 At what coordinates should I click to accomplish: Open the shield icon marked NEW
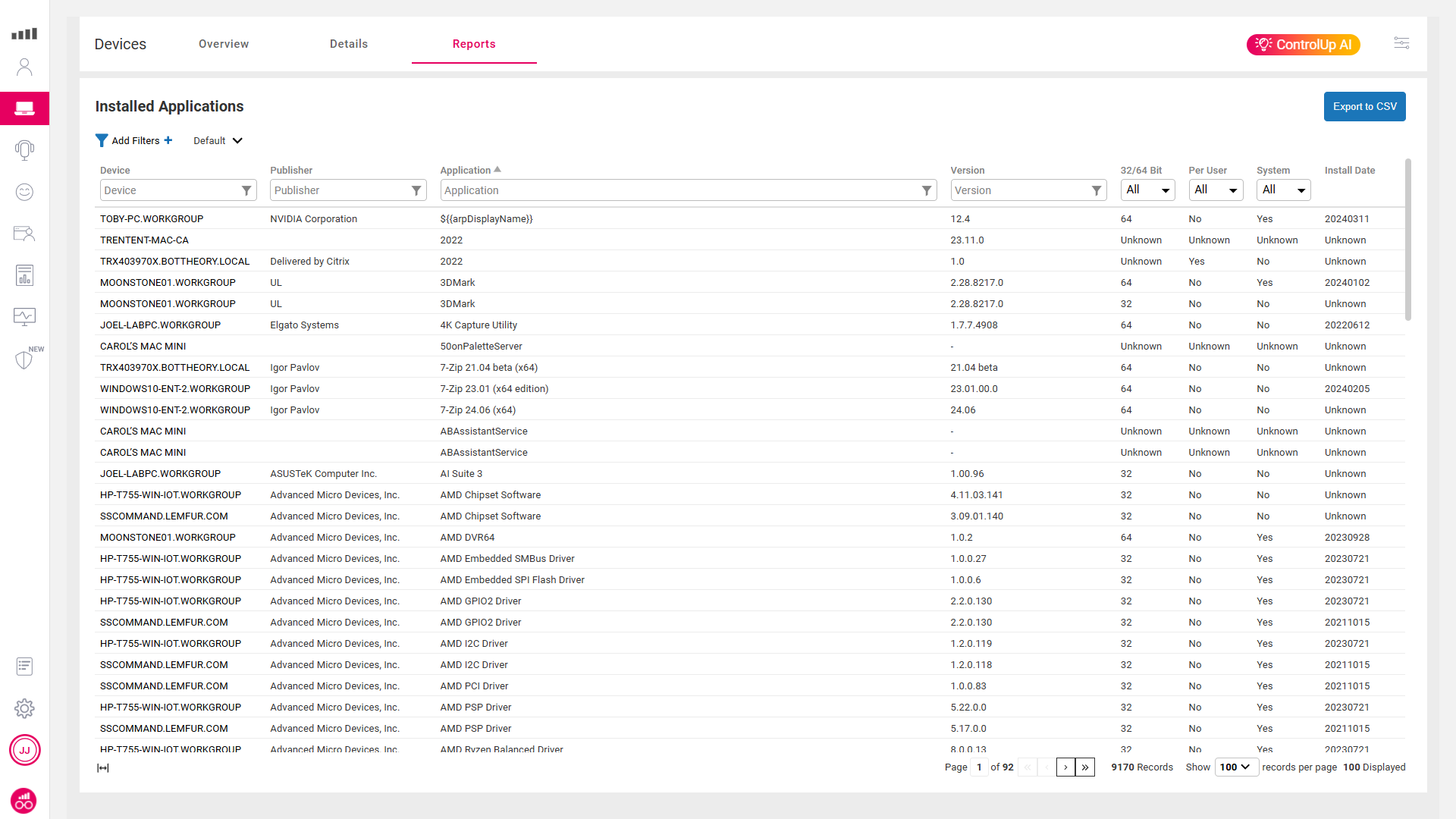[24, 359]
